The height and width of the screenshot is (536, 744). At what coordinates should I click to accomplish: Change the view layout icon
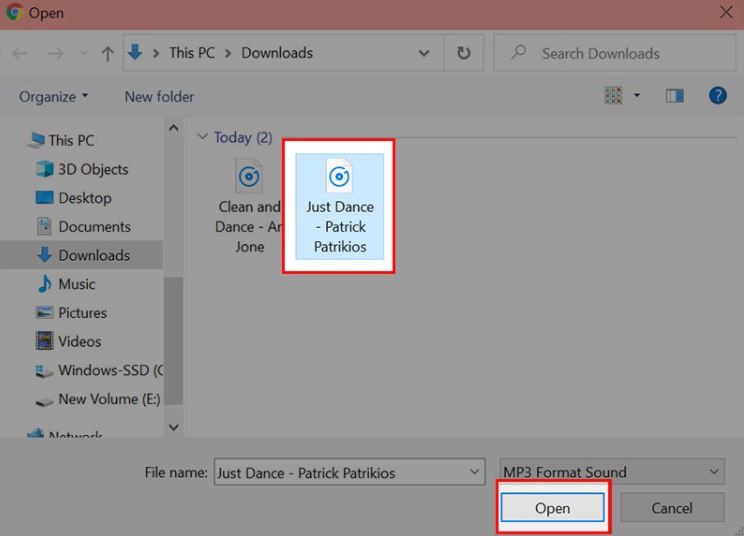(613, 95)
